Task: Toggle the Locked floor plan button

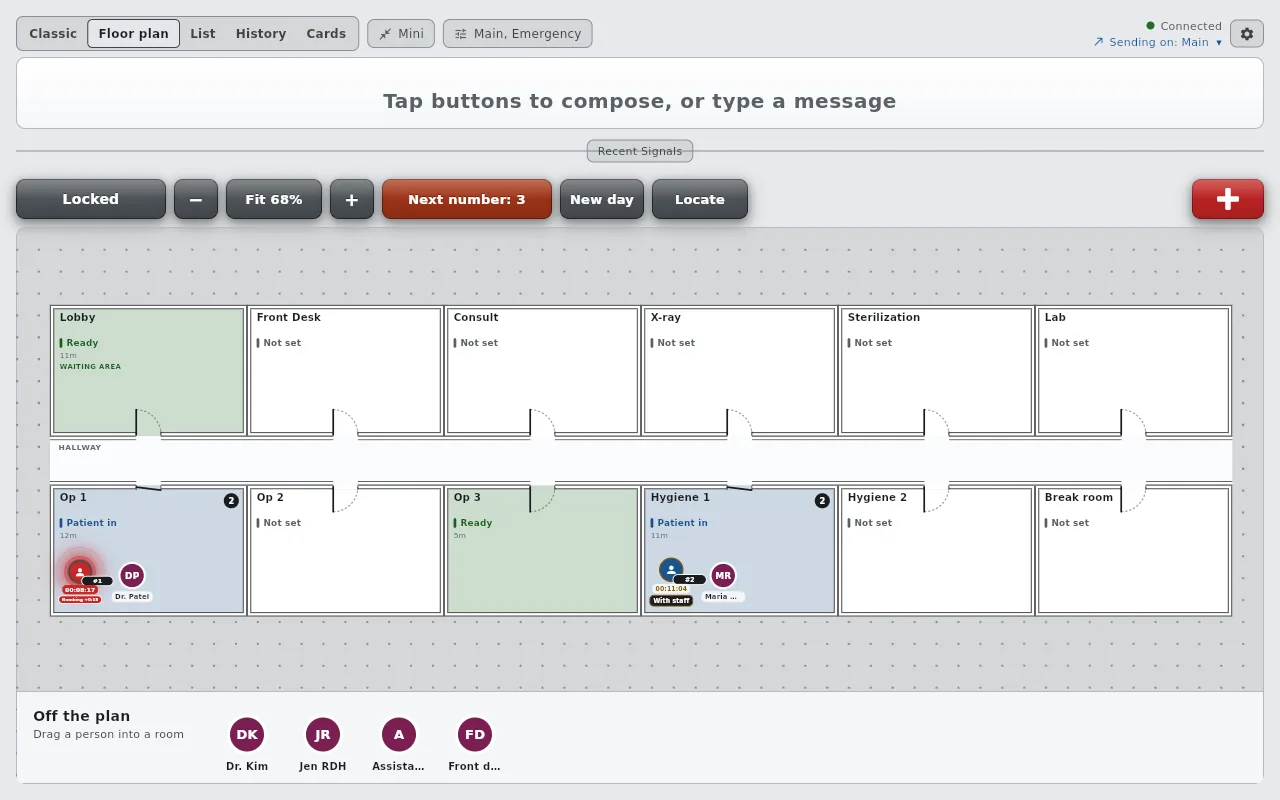Action: pyautogui.click(x=91, y=199)
